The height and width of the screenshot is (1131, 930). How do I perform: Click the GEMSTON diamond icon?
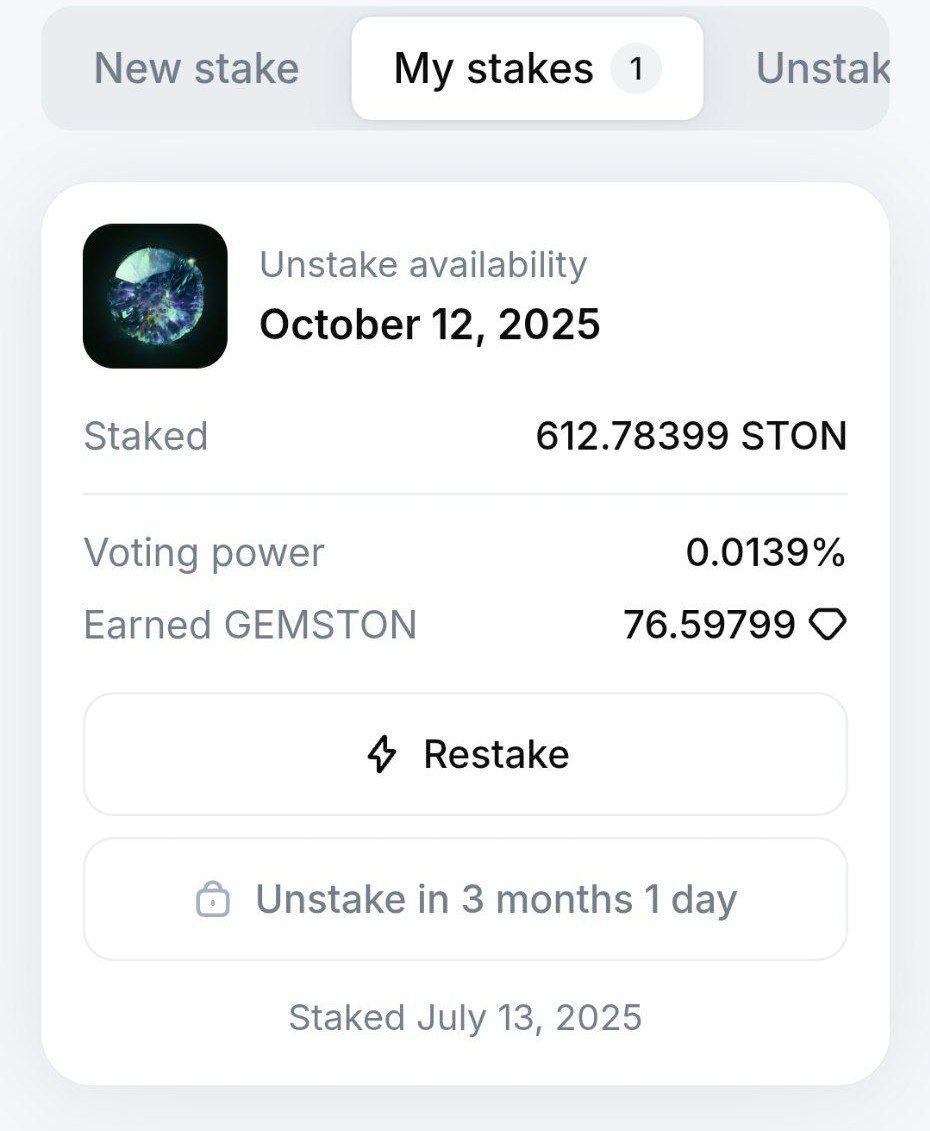click(x=828, y=625)
